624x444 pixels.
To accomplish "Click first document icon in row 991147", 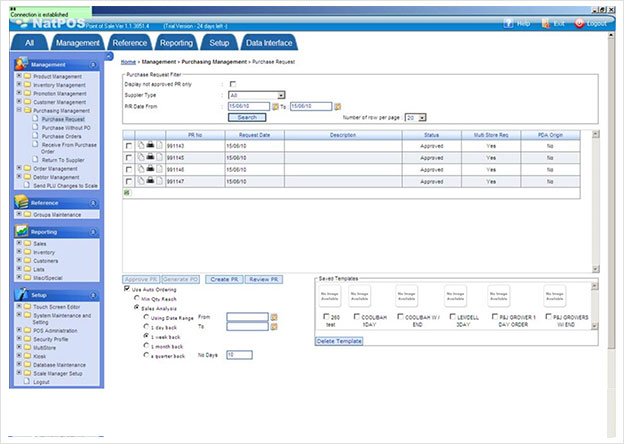I will (x=141, y=181).
